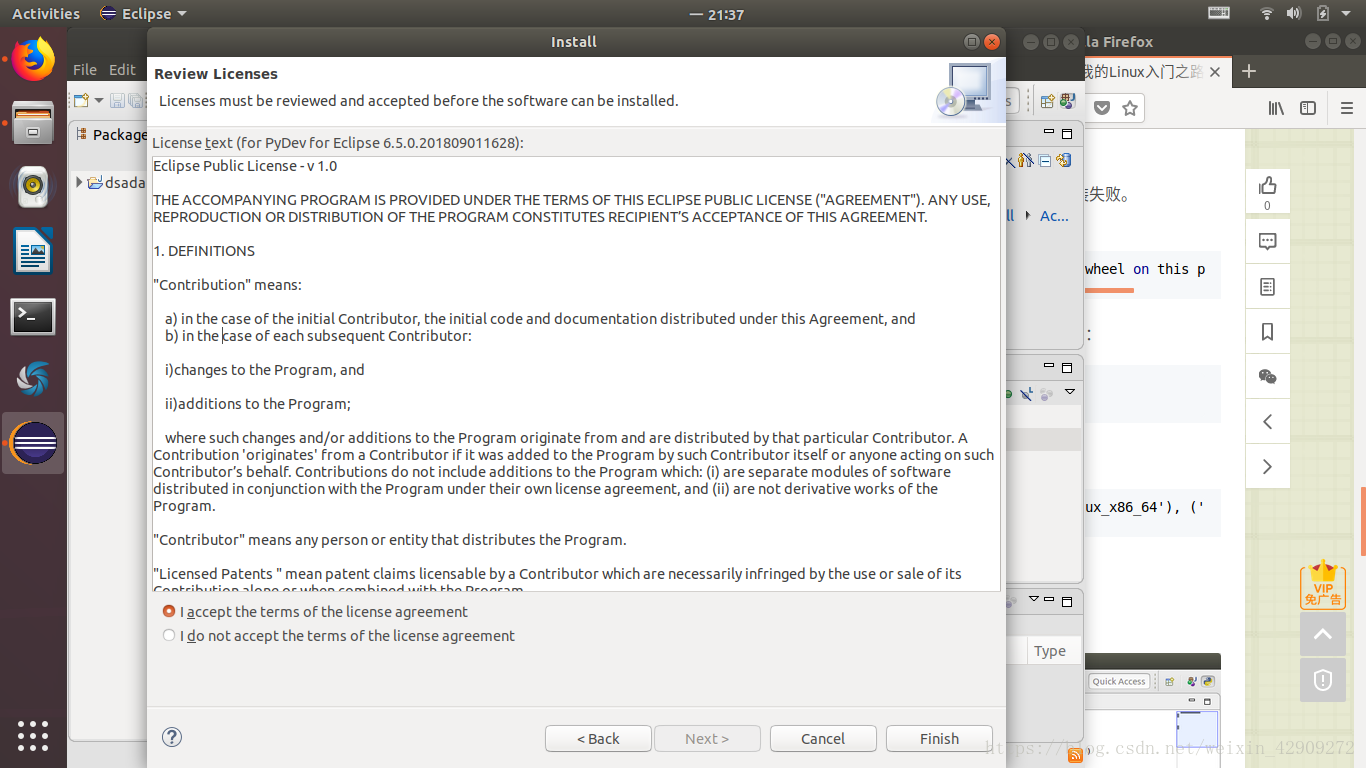
Task: Open the New dropdown arrow in Eclipse toolbar
Action: point(97,100)
